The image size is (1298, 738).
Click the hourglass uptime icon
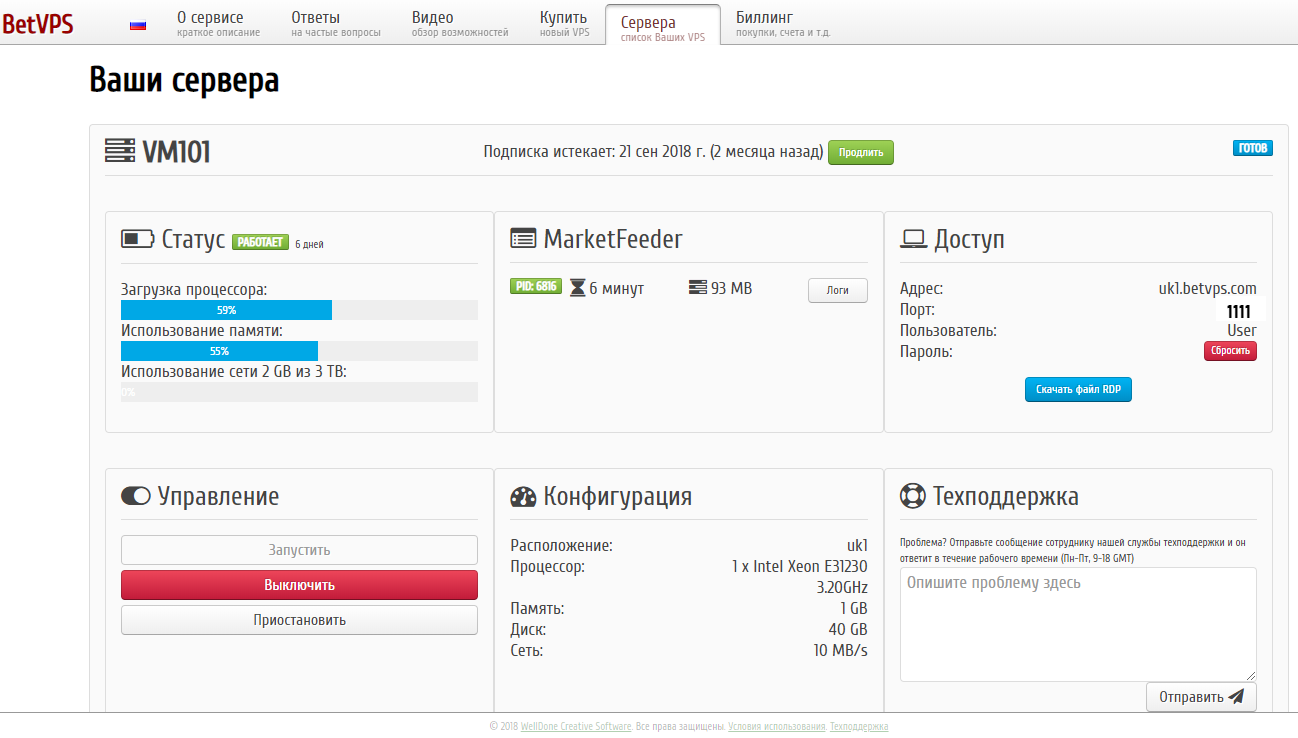point(577,288)
